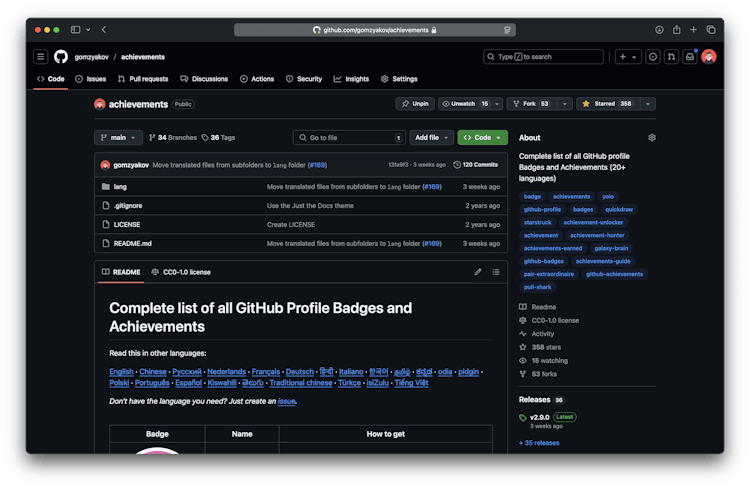The width and height of the screenshot is (750, 488).
Task: Open the pull requests shortcut icon in header
Action: 672,57
